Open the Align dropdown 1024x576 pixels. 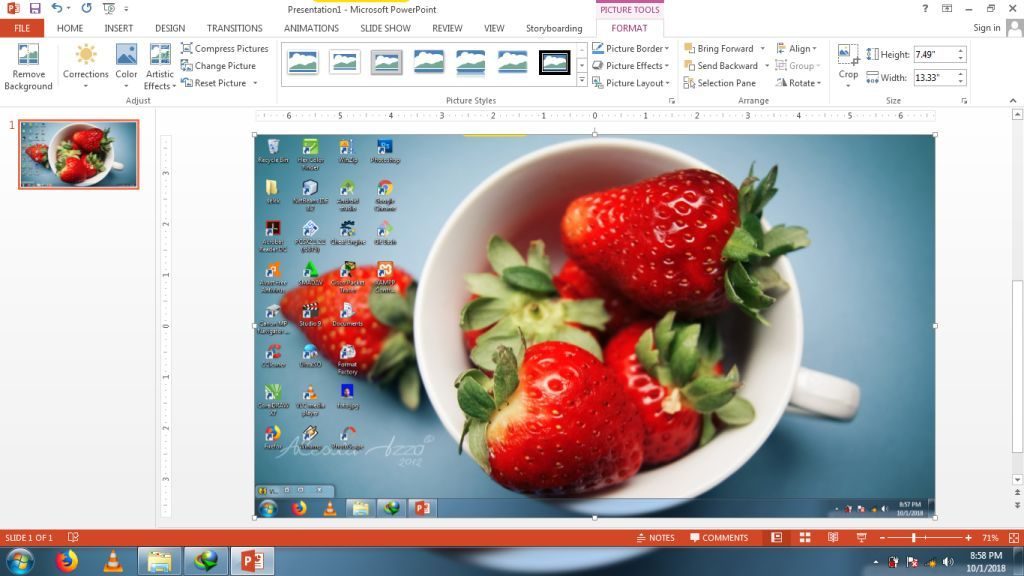[x=796, y=48]
